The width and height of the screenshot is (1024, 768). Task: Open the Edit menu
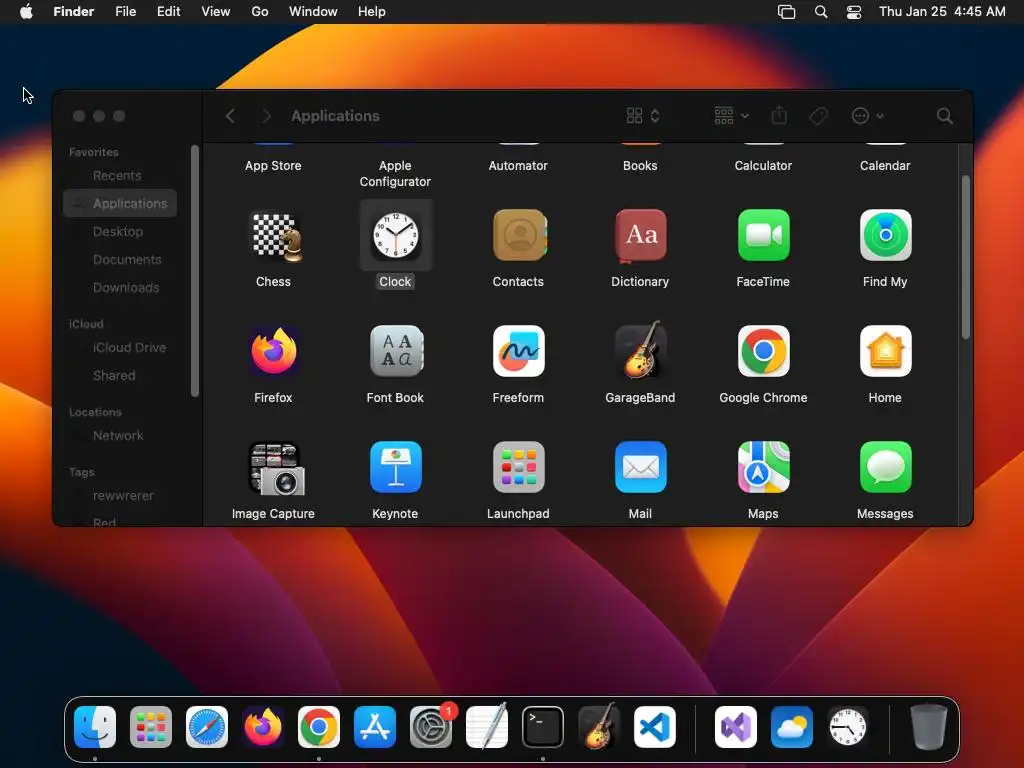[x=168, y=11]
